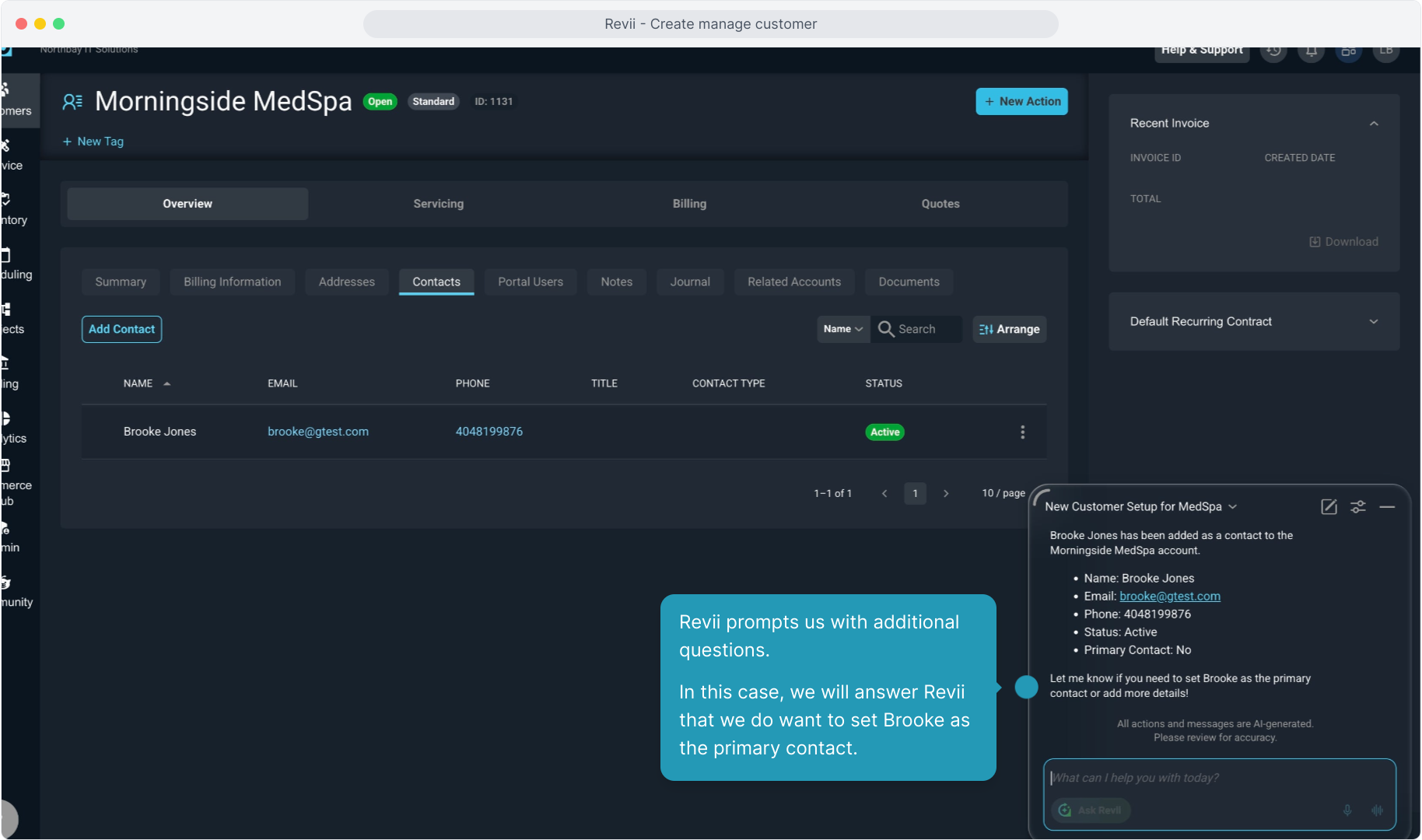Open the Addresses sub-tab

click(347, 282)
